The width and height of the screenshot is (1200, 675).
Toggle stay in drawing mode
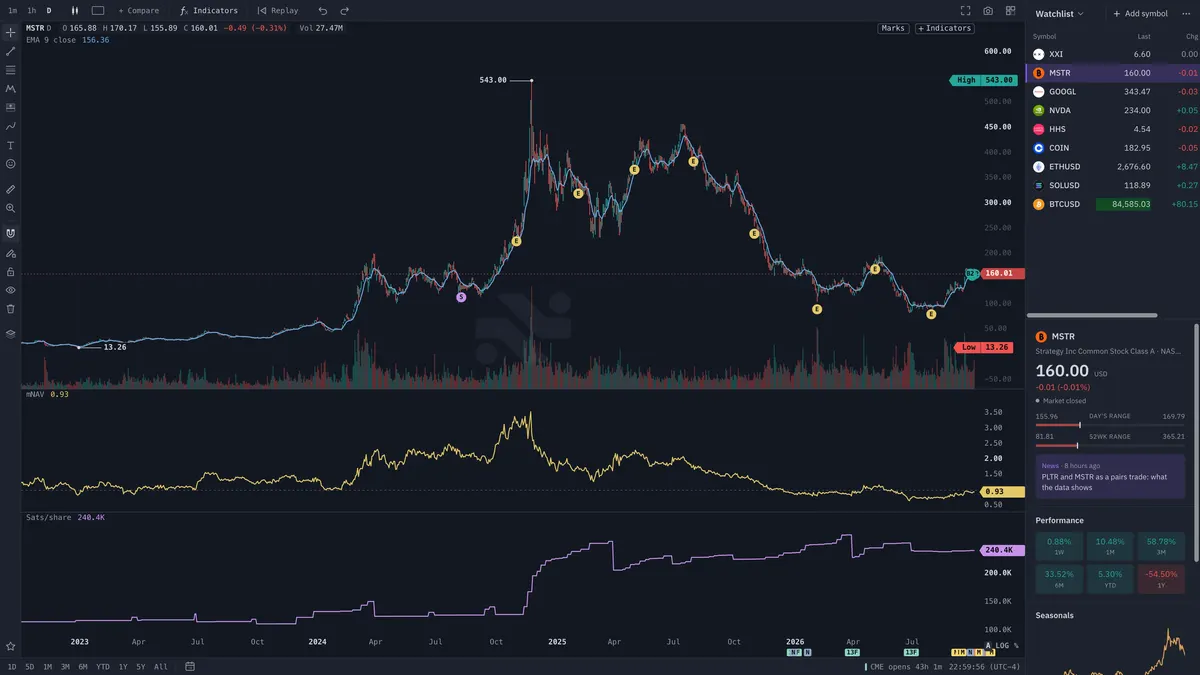[10, 253]
